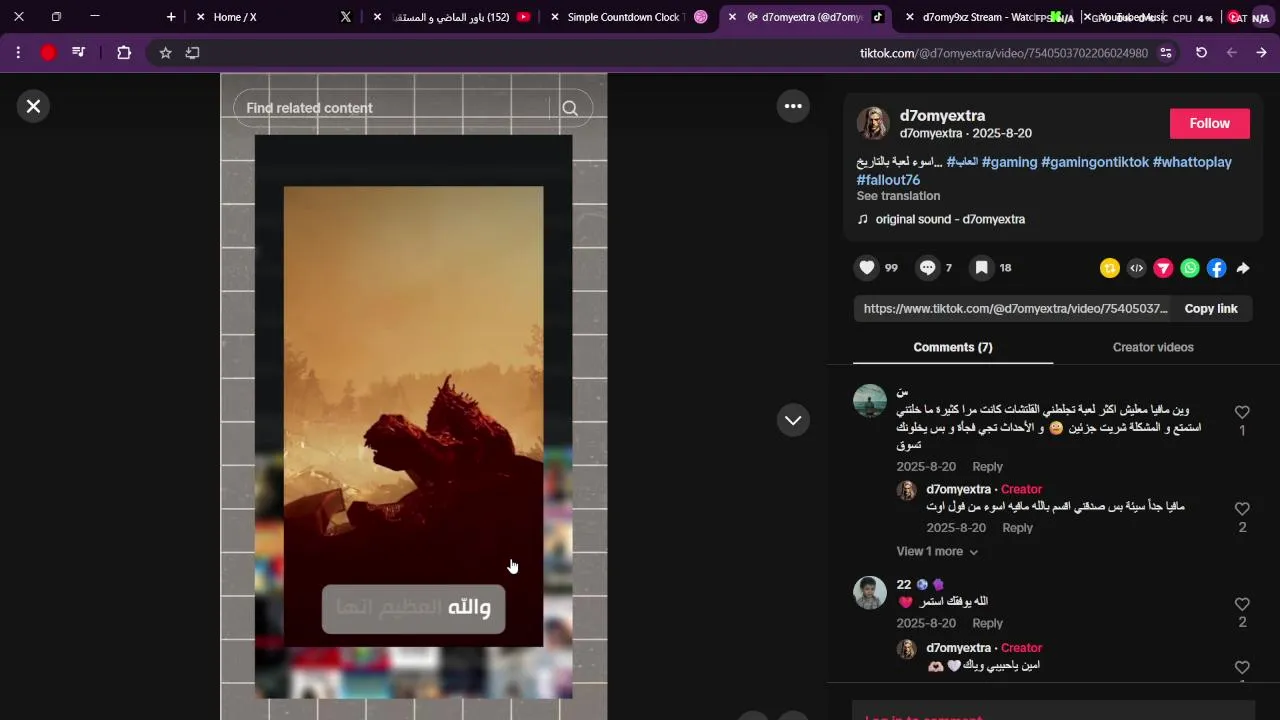
Task: Click the music note icon beside original sound
Action: coord(863,219)
